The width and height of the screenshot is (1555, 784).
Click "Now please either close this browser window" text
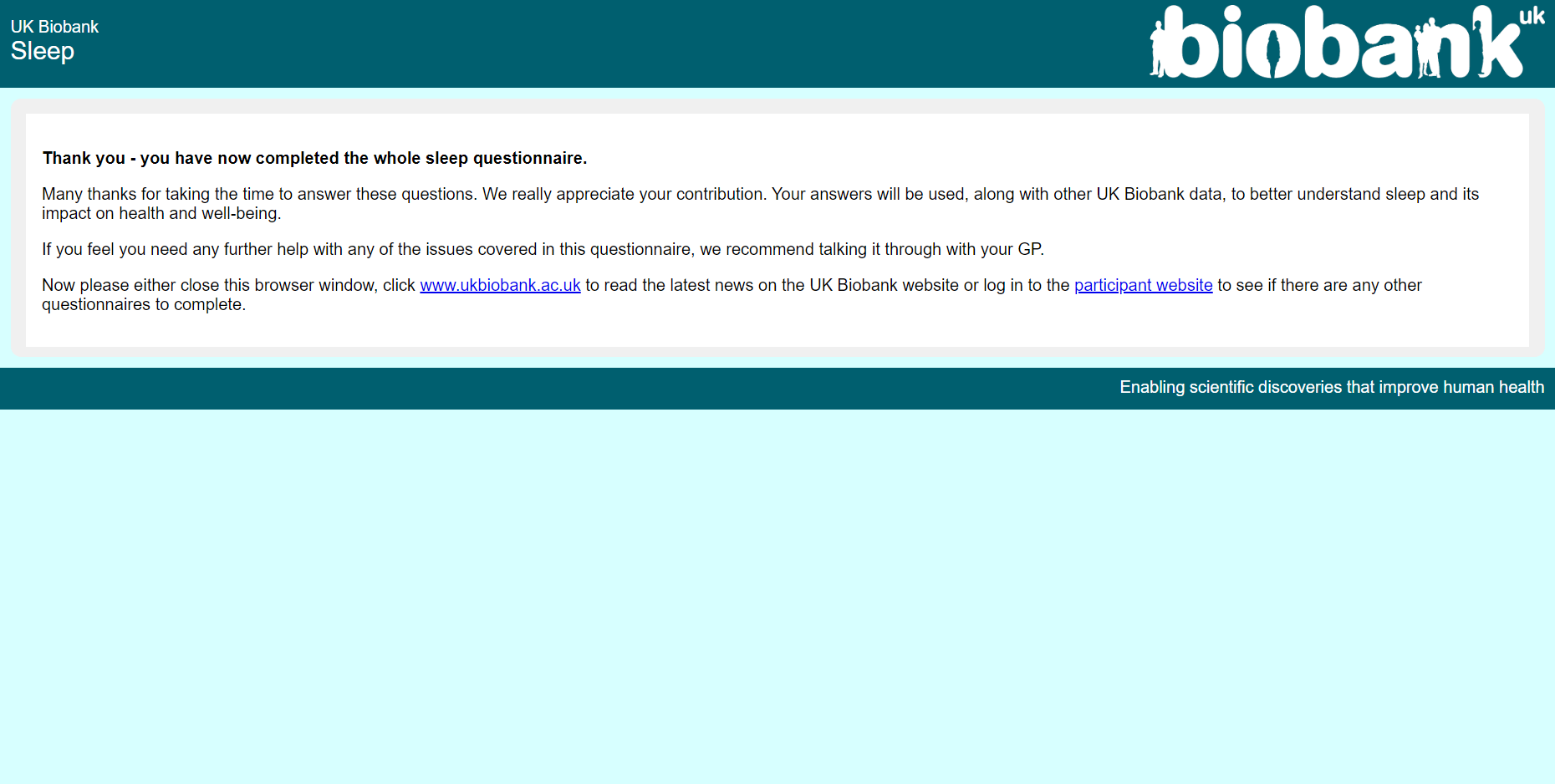click(x=209, y=285)
